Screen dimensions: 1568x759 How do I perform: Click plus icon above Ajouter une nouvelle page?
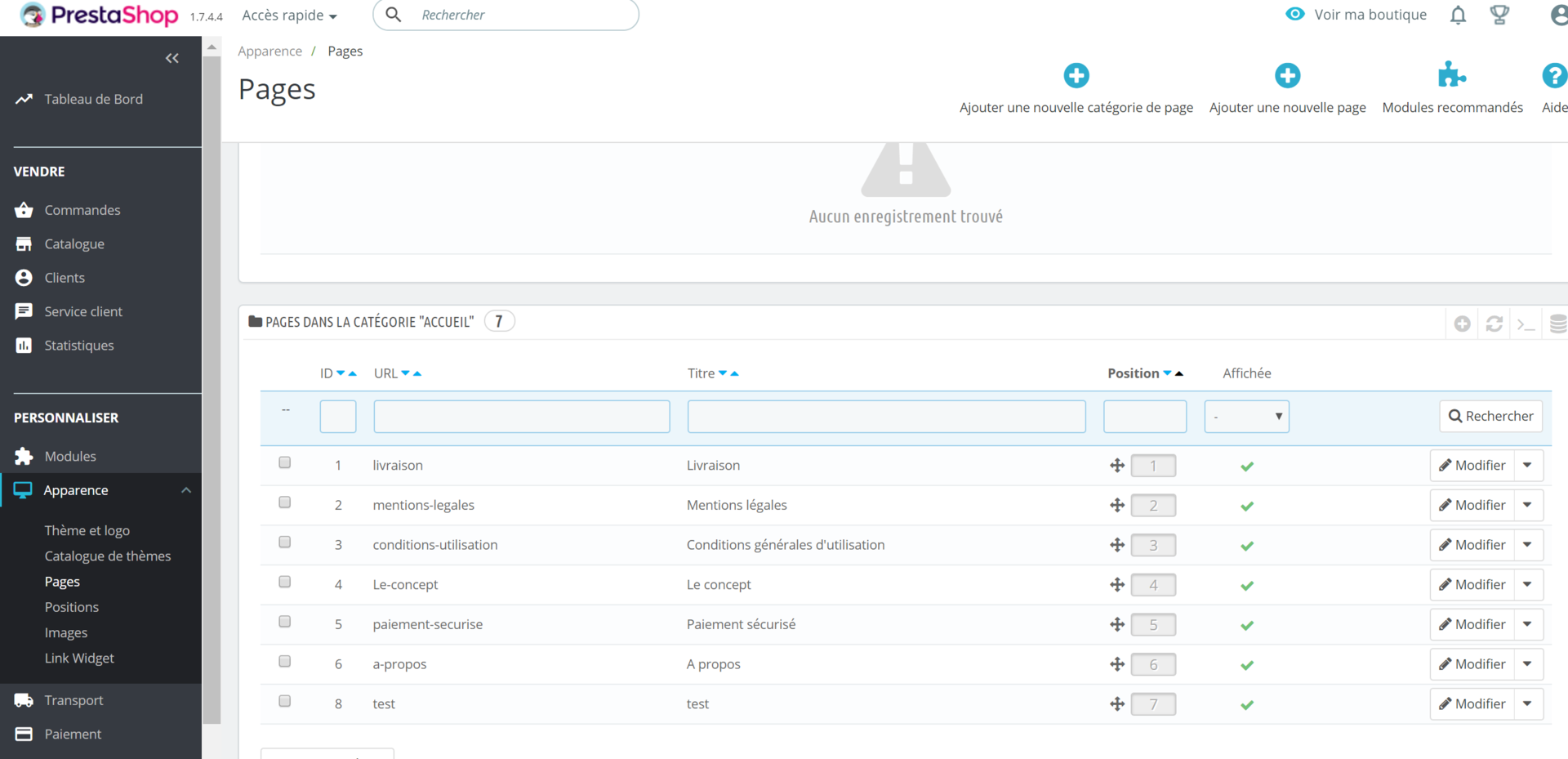click(1288, 75)
